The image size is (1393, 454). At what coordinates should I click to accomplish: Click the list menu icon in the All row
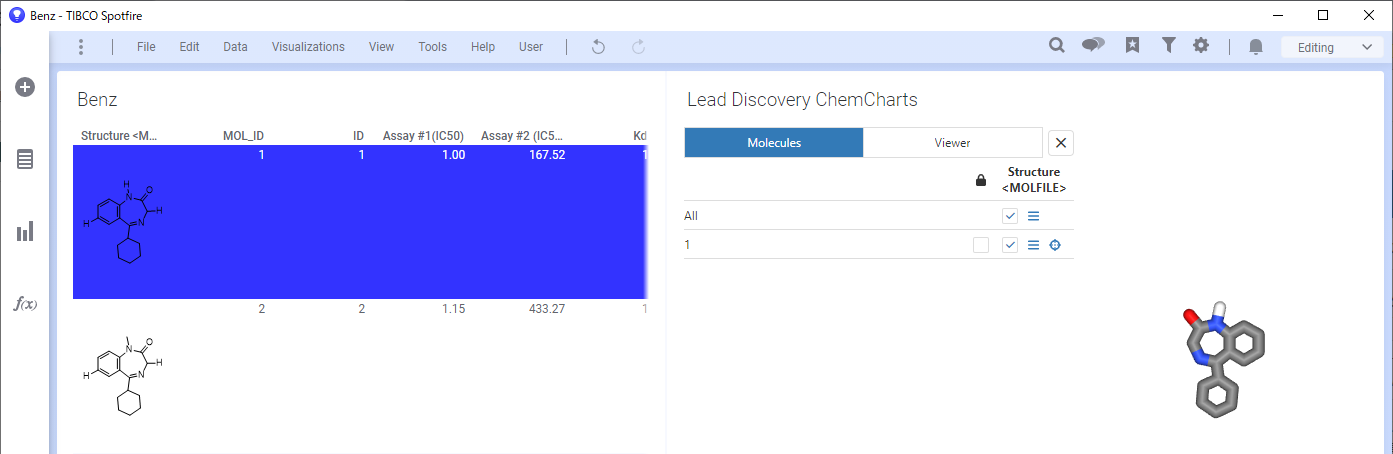[1034, 216]
